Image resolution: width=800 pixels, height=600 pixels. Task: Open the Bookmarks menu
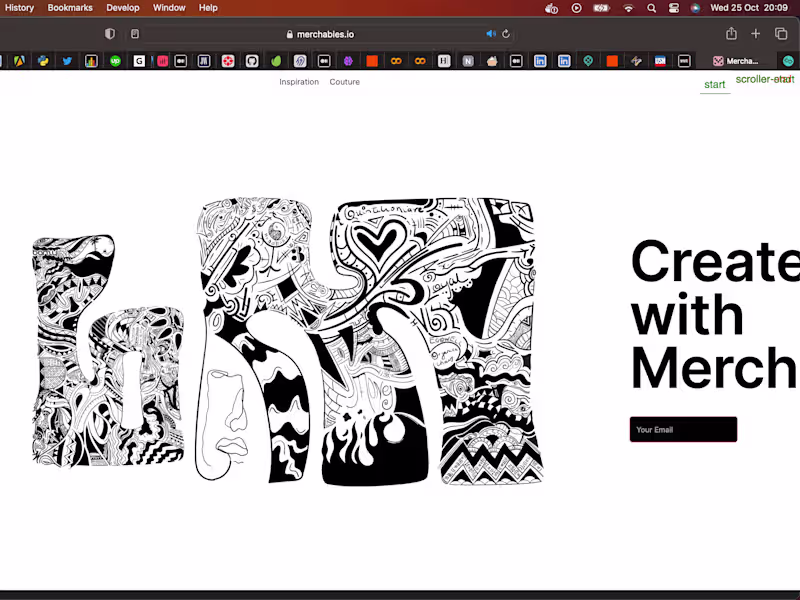point(70,8)
